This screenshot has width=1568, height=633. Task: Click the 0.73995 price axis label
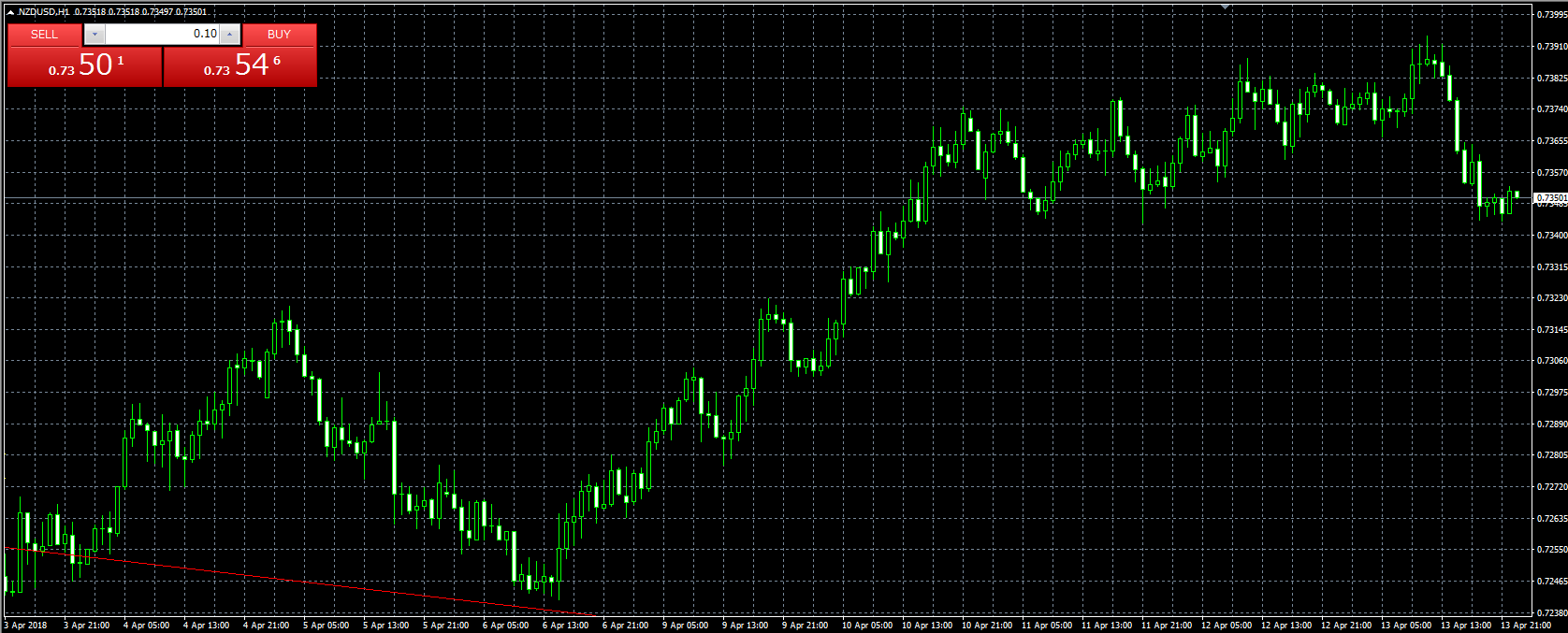click(1551, 14)
